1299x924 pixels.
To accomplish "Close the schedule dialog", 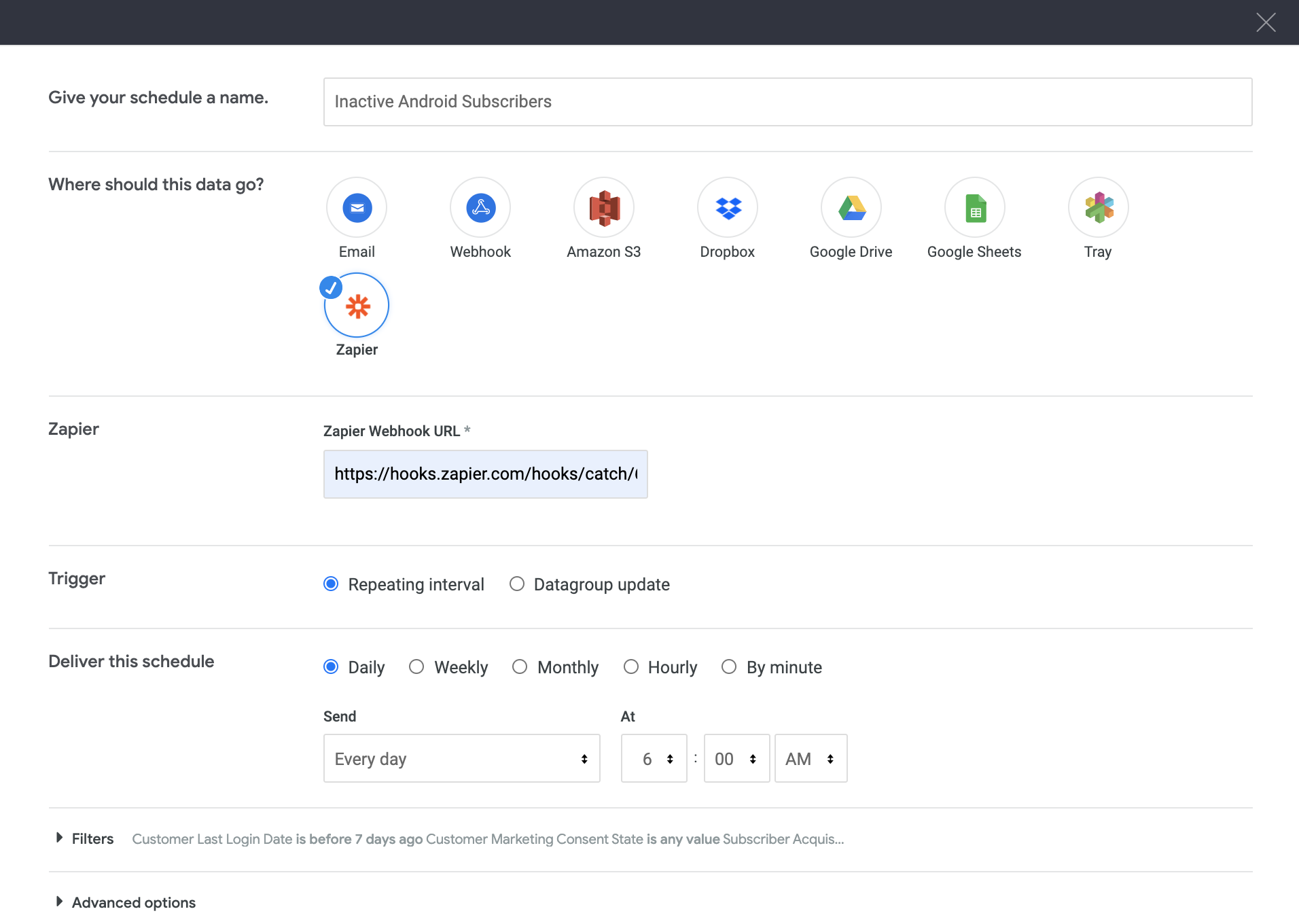I will coord(1266,22).
